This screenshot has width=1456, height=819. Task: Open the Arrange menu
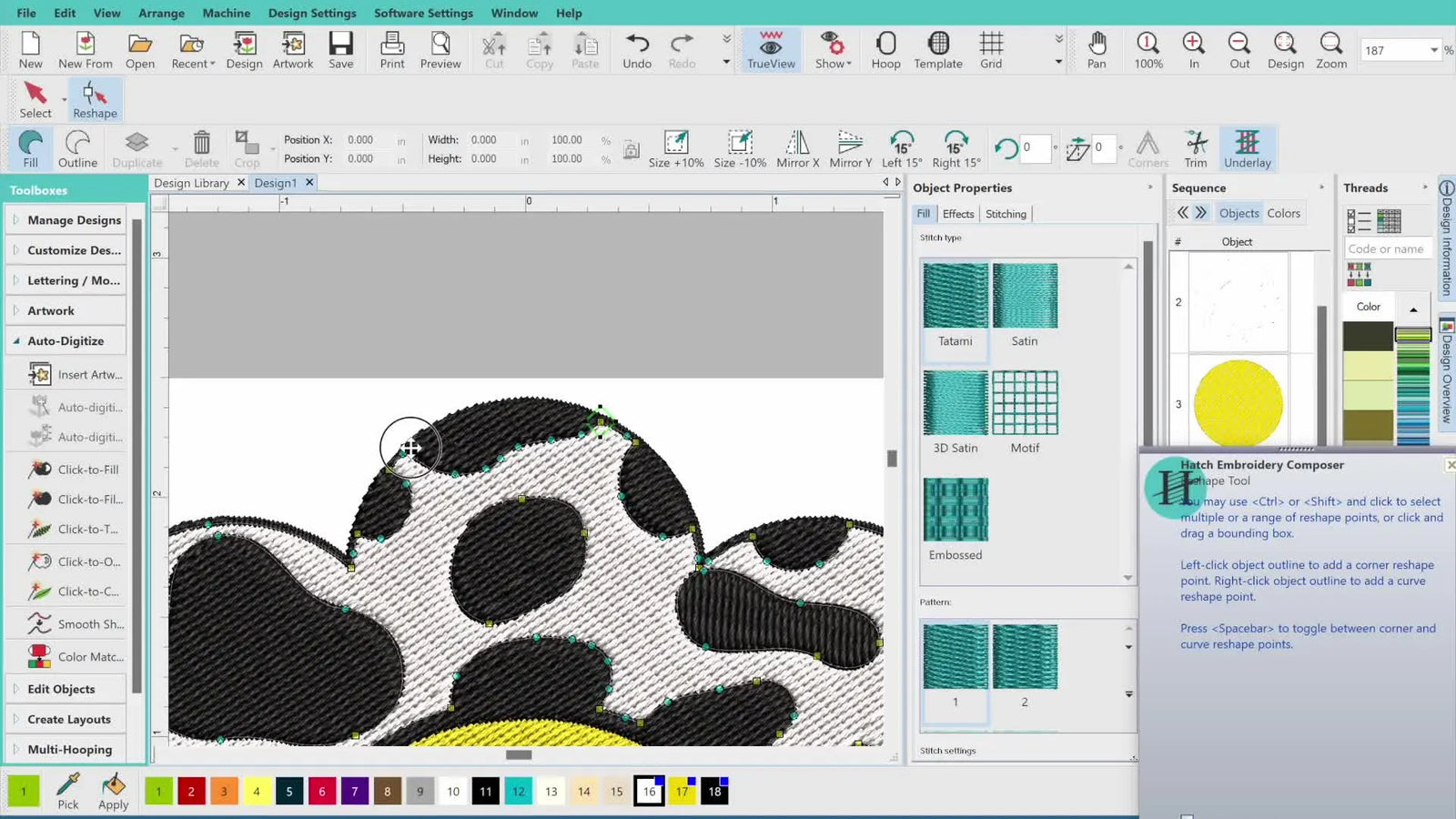click(x=161, y=13)
